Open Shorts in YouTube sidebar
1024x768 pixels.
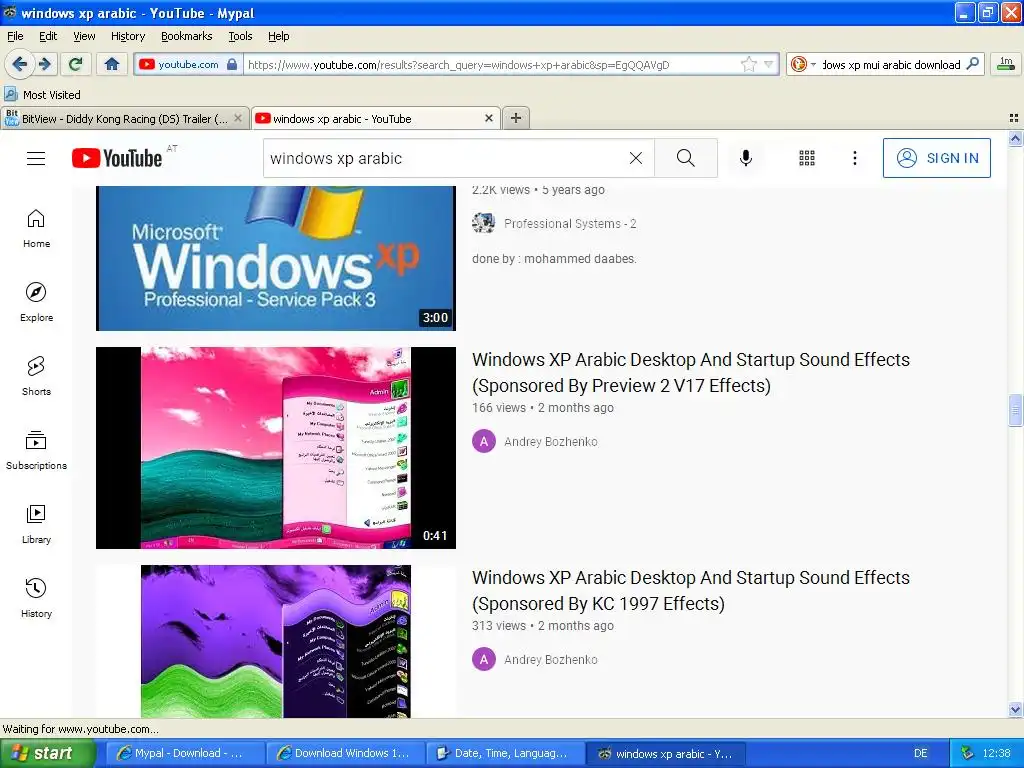click(x=37, y=376)
